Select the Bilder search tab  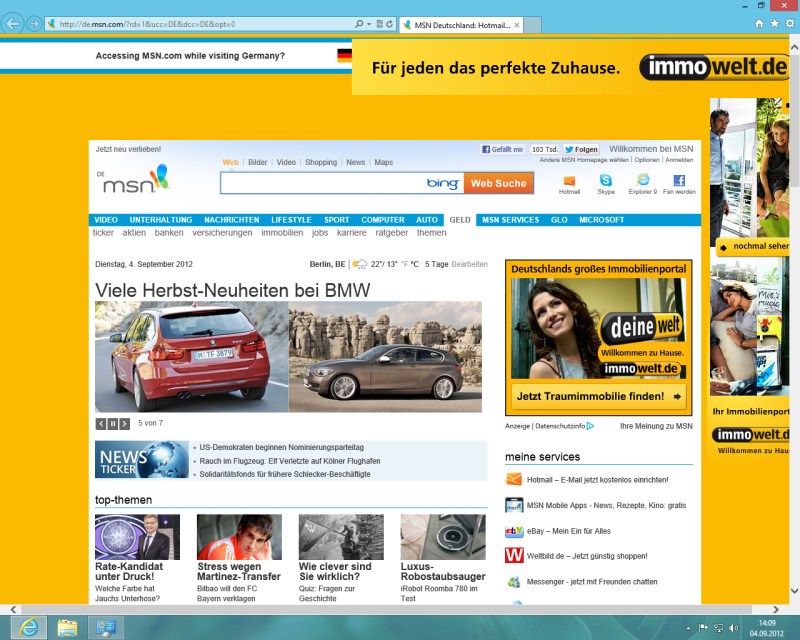pos(257,162)
